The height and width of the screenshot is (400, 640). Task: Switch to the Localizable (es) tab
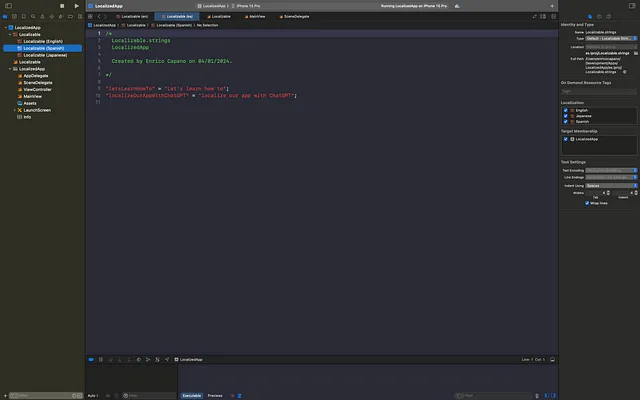point(177,17)
